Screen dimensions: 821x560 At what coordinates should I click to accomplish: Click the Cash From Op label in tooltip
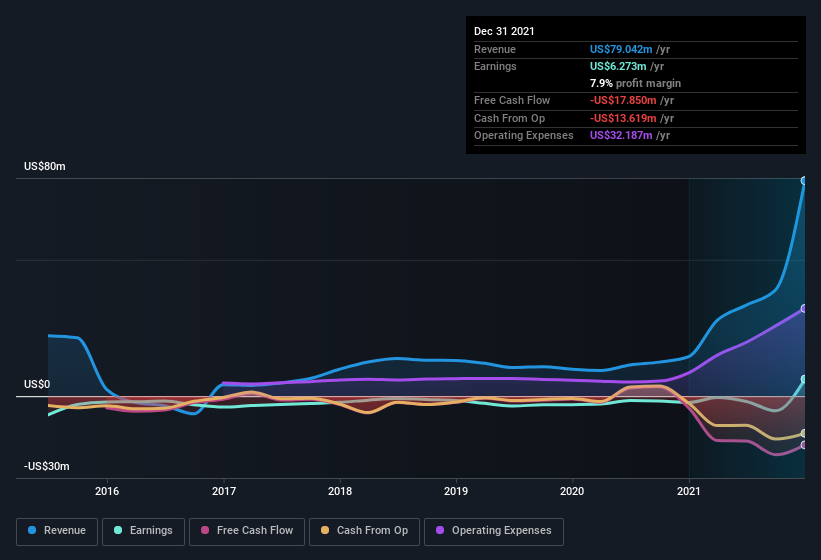pyautogui.click(x=509, y=118)
